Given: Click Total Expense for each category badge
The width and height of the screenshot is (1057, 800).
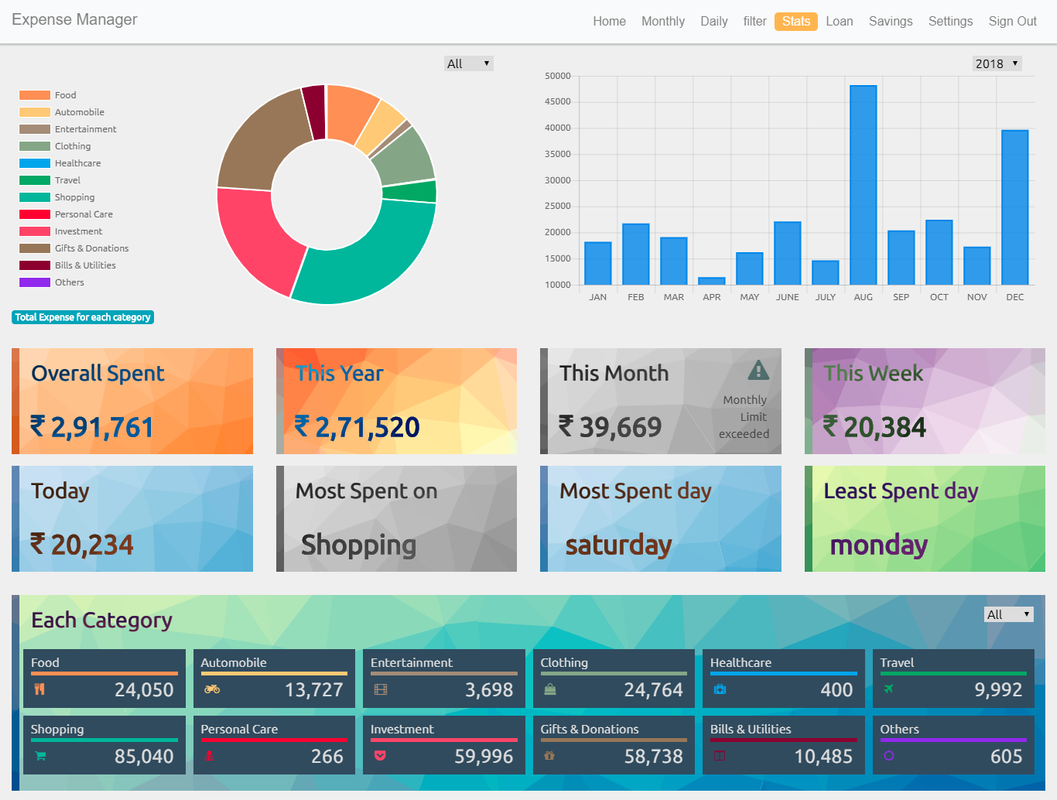Looking at the screenshot, I should (x=83, y=317).
